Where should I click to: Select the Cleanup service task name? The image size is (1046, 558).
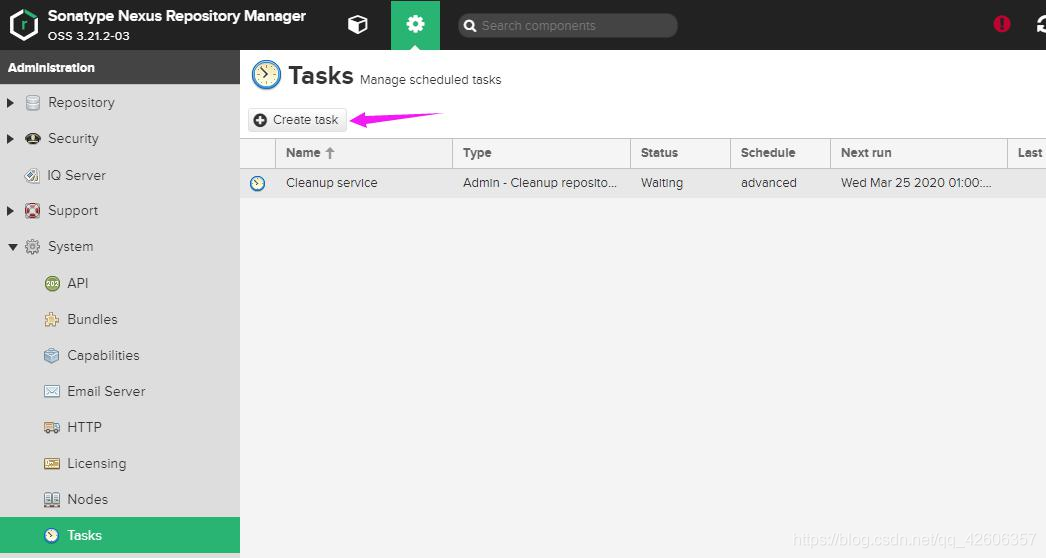point(332,183)
